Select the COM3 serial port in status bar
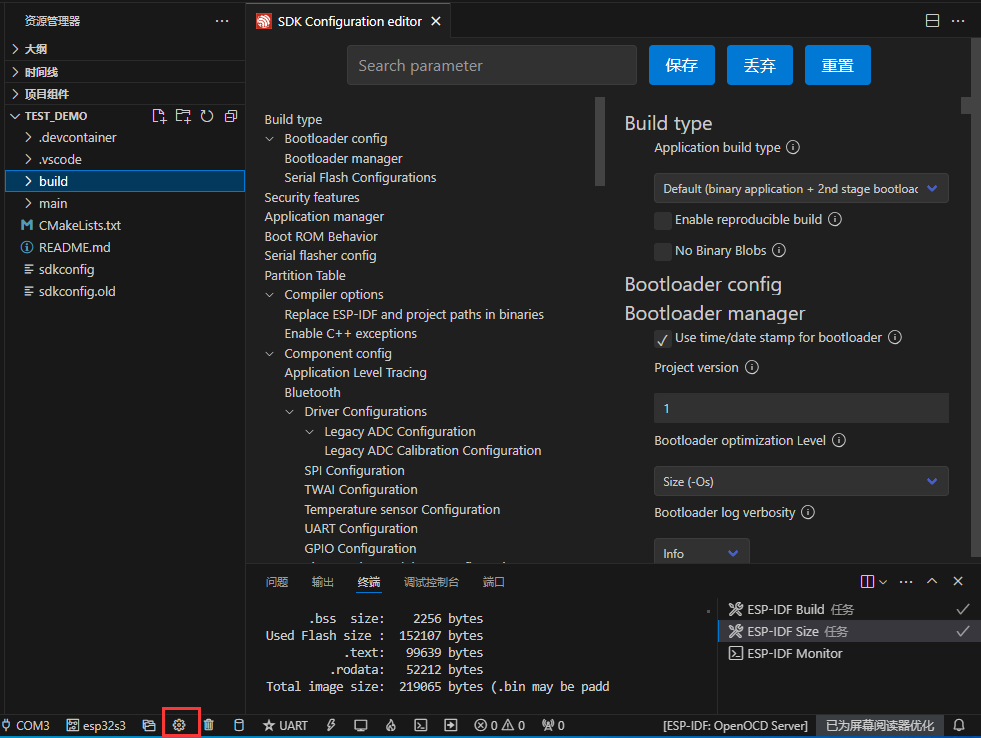 pos(26,725)
